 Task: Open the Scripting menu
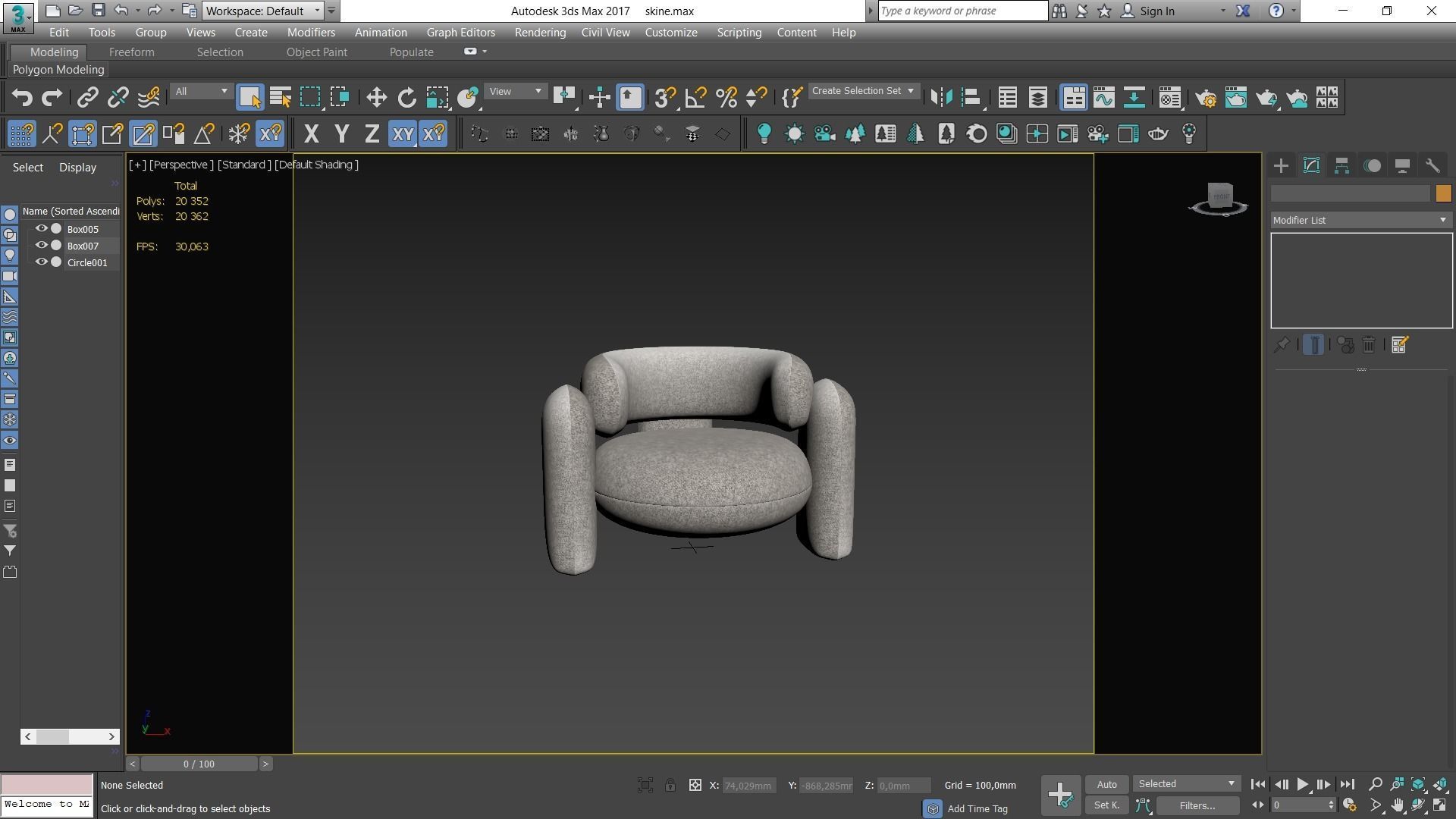(739, 33)
